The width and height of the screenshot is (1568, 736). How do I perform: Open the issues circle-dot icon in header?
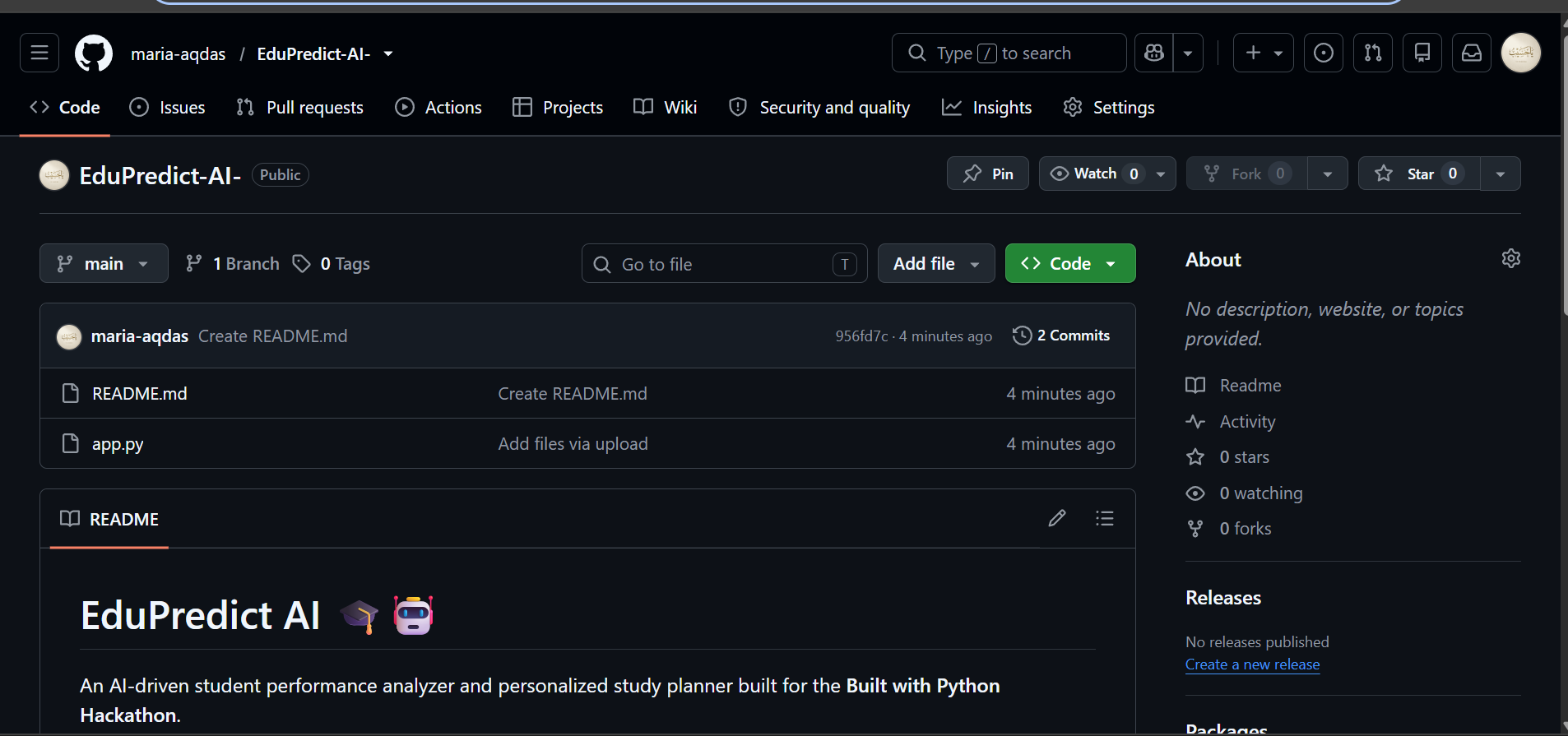[x=1324, y=53]
